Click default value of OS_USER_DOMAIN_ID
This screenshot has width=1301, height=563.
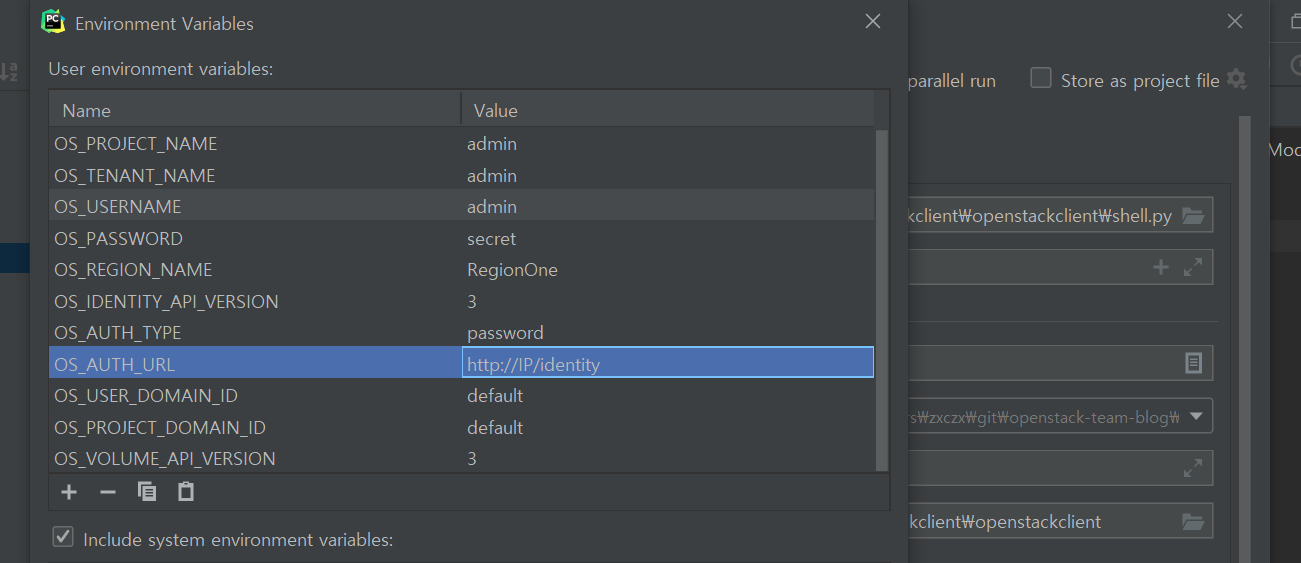point(495,396)
